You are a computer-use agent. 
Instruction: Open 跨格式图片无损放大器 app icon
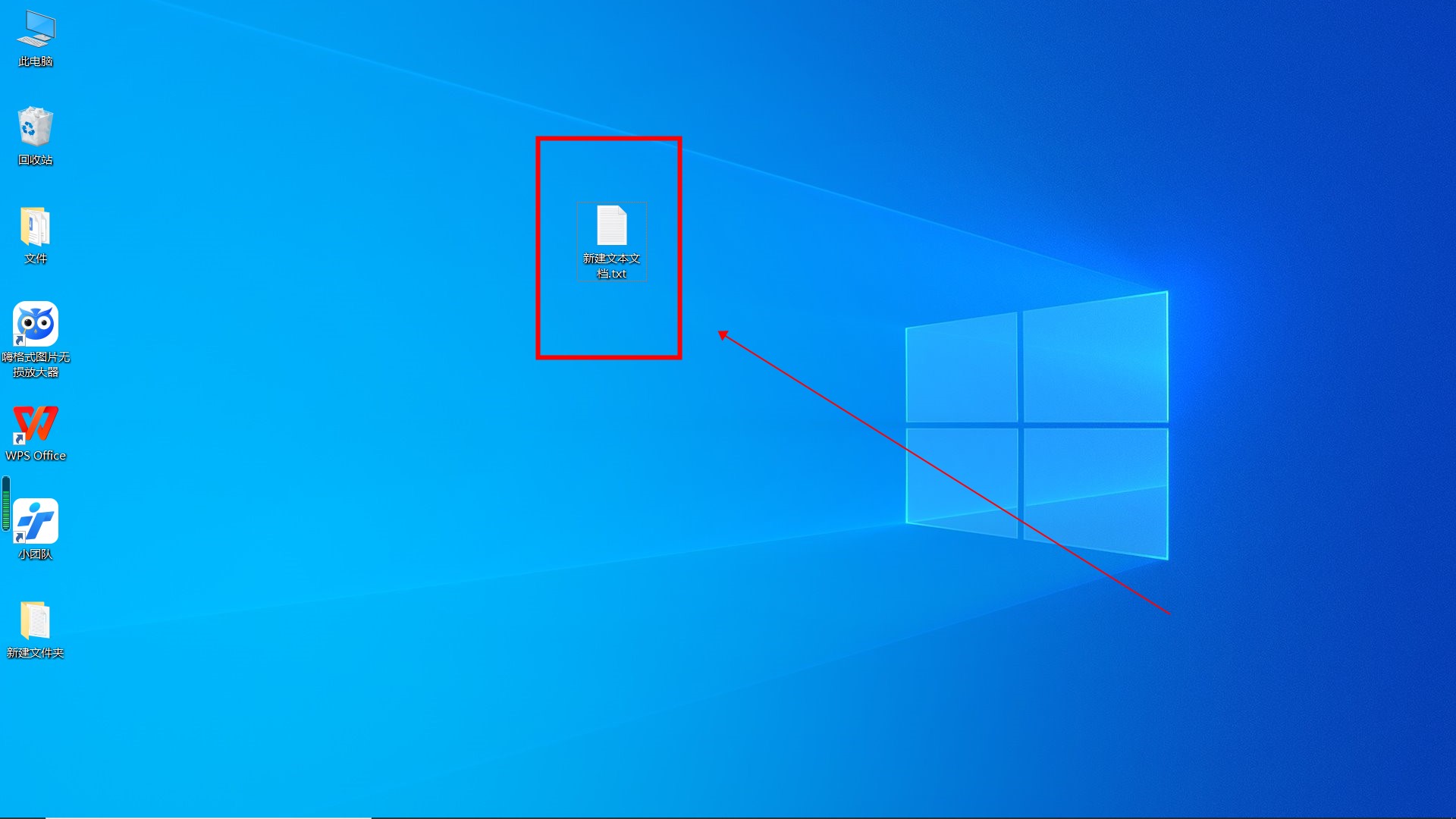tap(36, 325)
